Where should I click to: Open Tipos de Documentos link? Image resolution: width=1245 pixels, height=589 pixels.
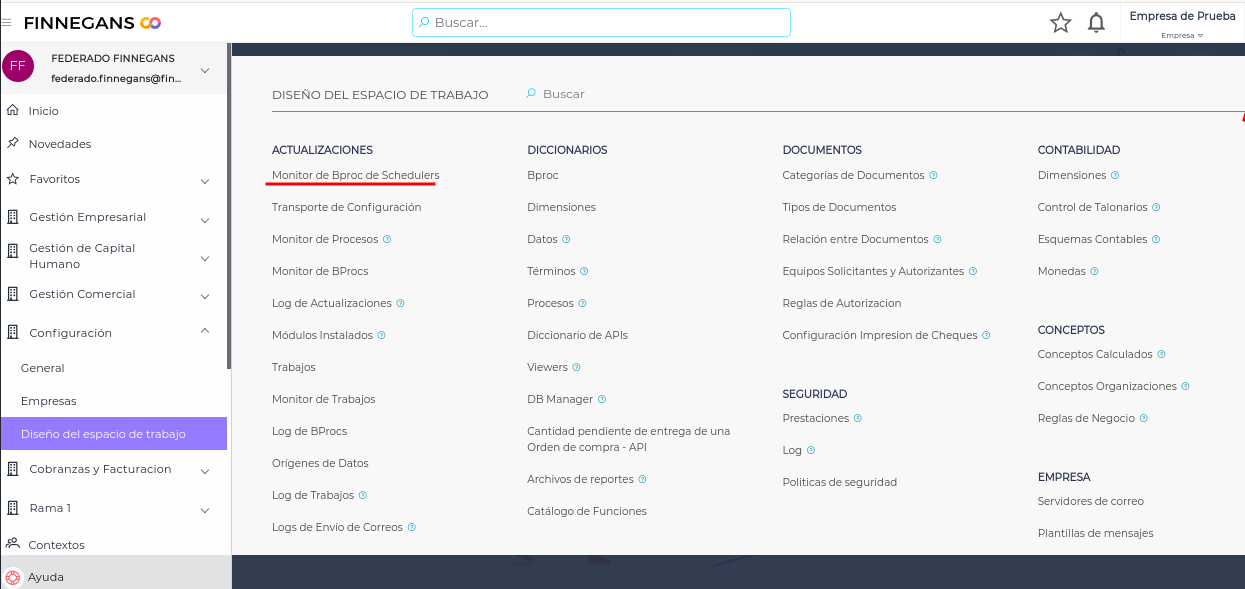pos(839,207)
